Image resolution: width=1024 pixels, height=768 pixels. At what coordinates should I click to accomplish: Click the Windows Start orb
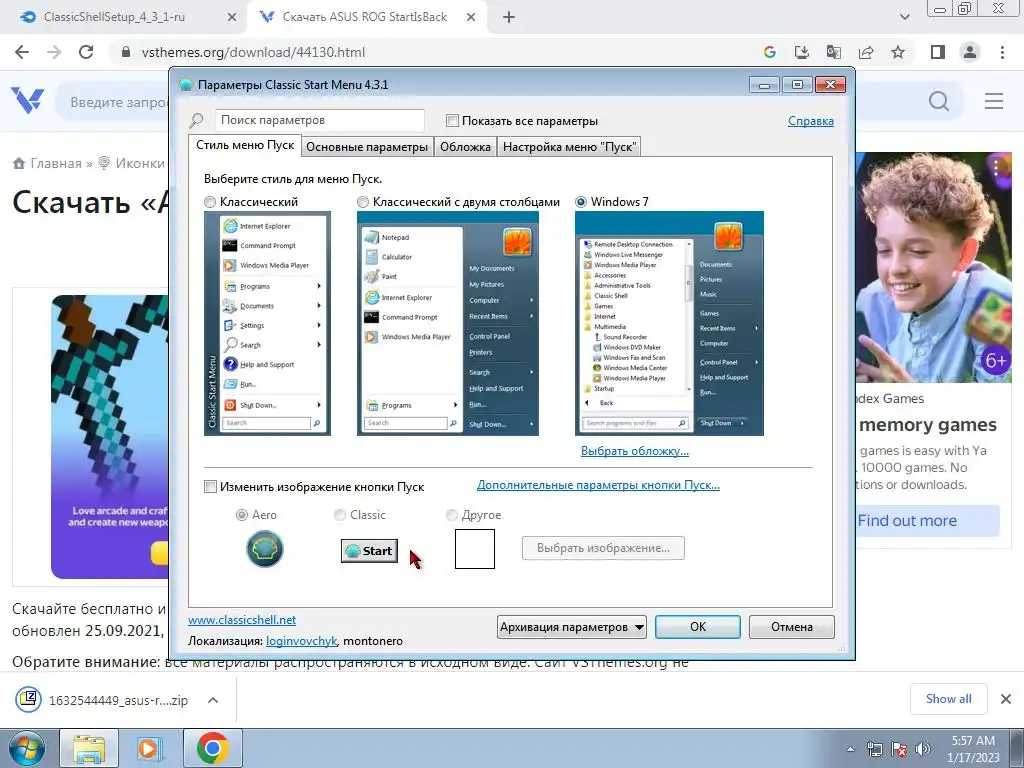click(x=27, y=748)
